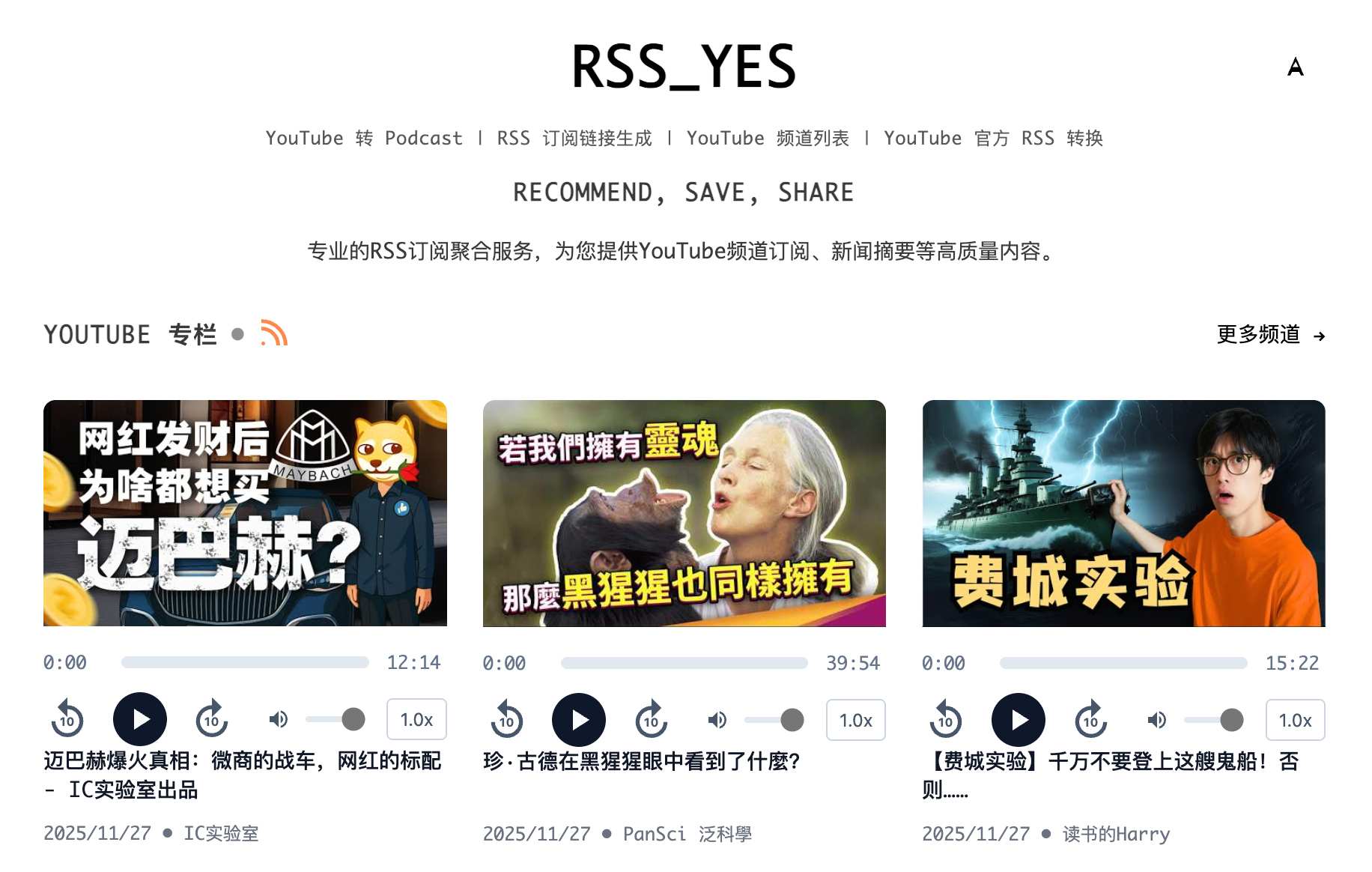This screenshot has width=1372, height=872.
Task: Play the 迈巴赫 episode
Action: 140,719
